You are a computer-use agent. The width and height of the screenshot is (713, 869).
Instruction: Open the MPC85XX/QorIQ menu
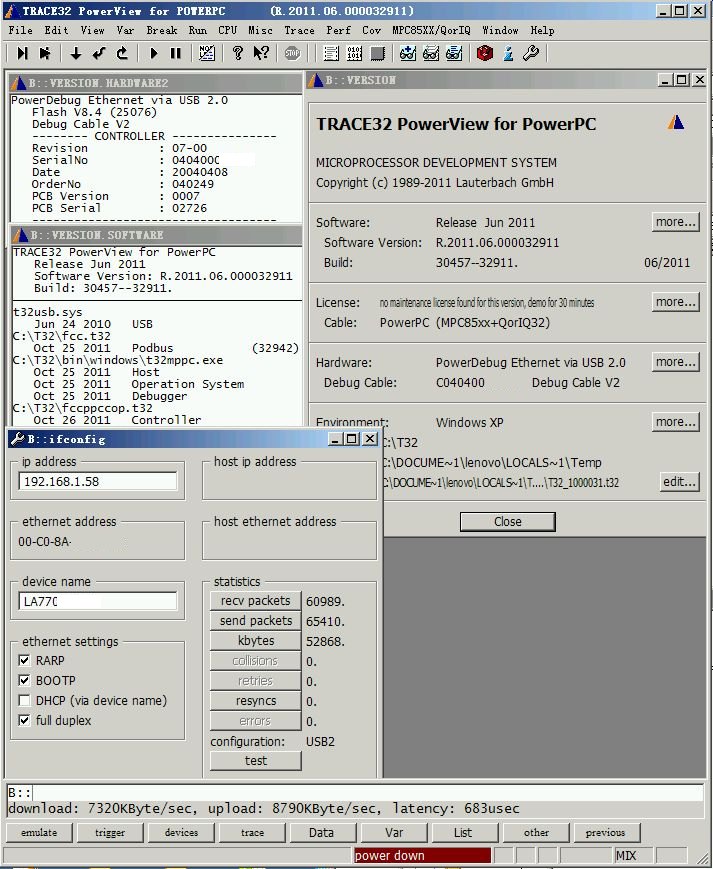(431, 30)
